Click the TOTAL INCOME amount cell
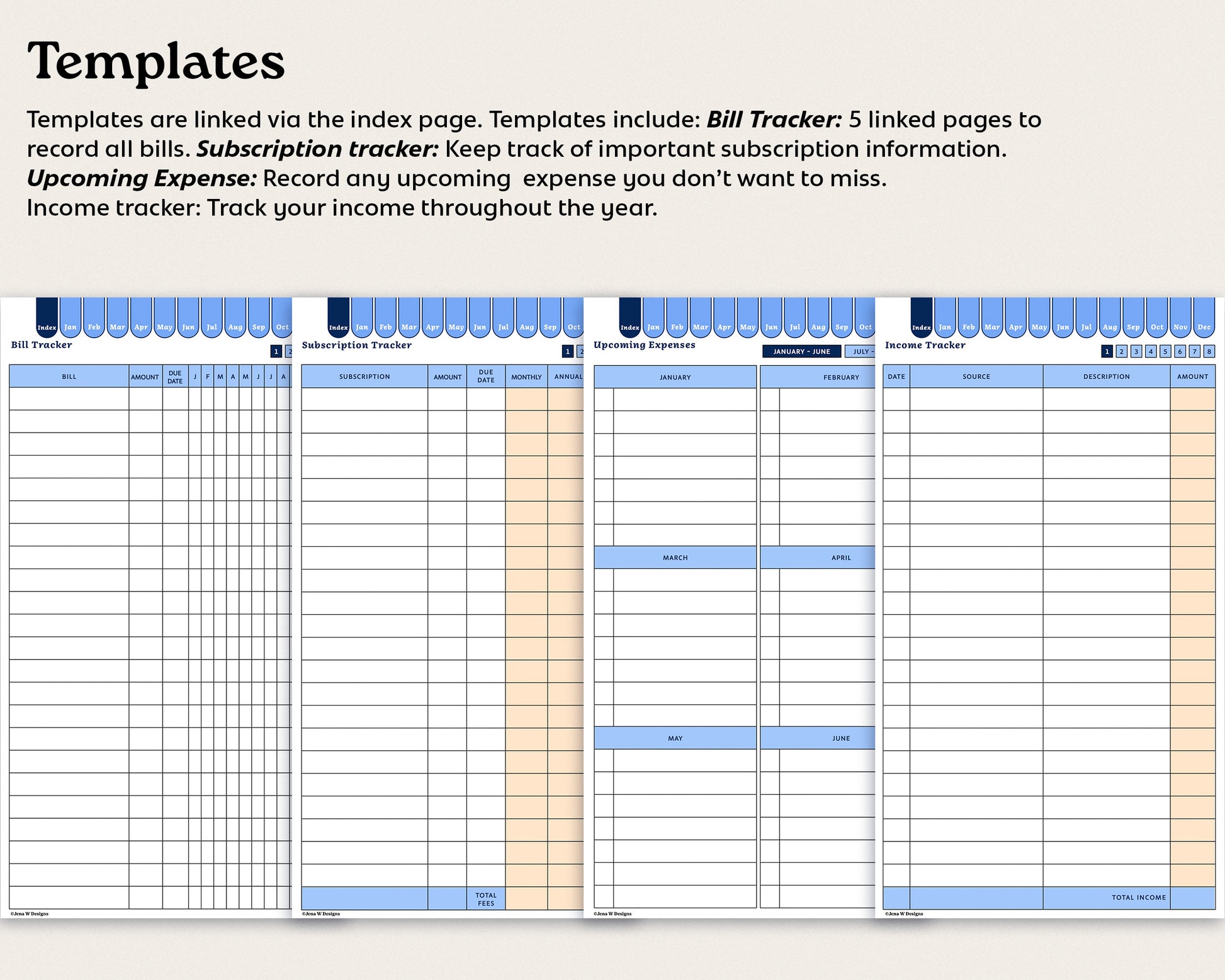 pos(1192,898)
